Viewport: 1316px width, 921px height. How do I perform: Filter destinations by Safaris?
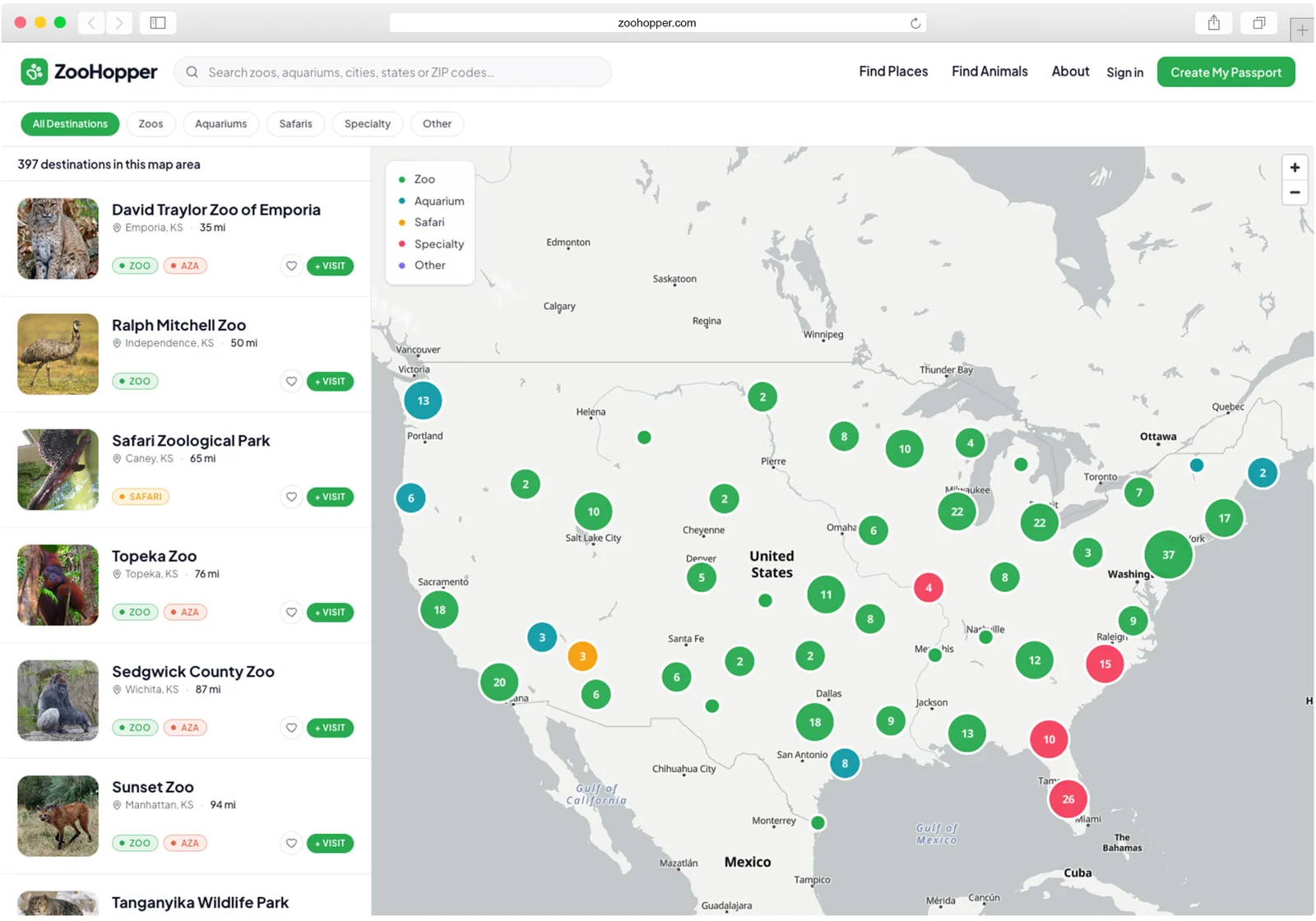pos(295,124)
